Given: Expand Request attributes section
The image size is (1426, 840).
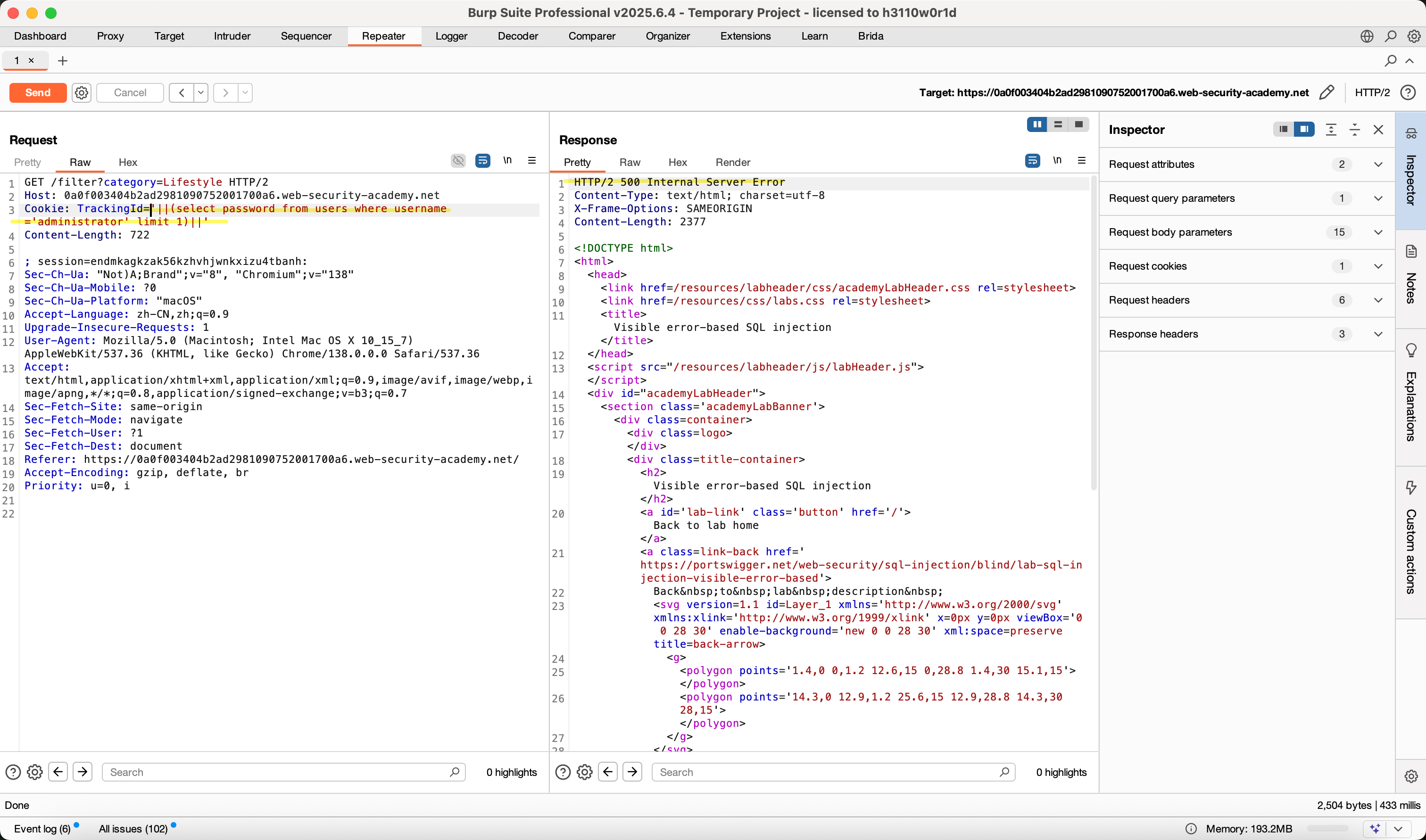Looking at the screenshot, I should tap(1246, 164).
